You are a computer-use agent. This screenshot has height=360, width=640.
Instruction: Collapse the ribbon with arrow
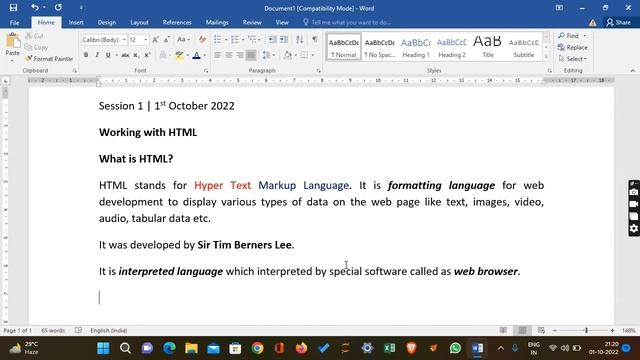pyautogui.click(x=632, y=71)
